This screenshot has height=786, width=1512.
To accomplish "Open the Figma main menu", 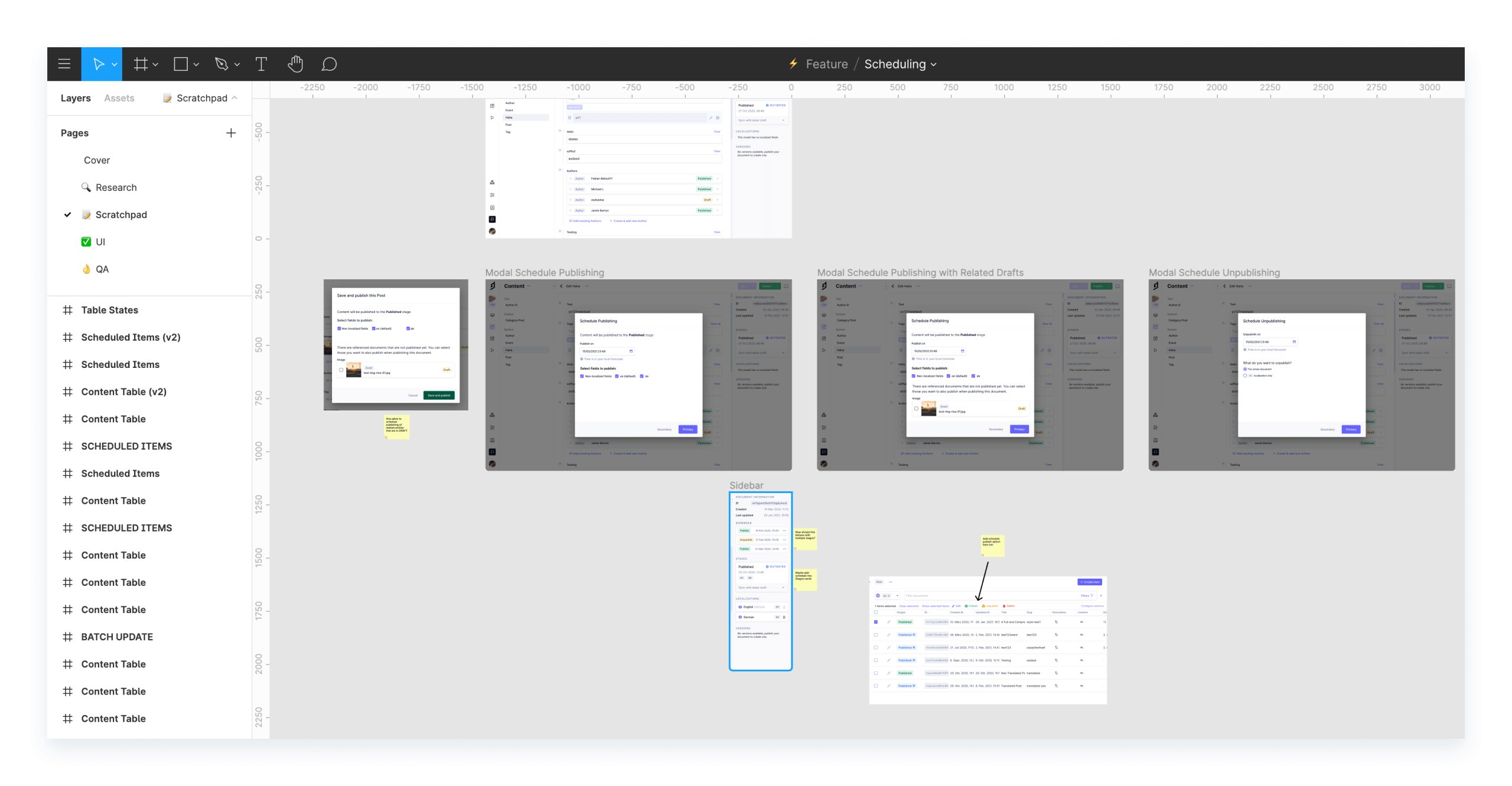I will point(64,64).
